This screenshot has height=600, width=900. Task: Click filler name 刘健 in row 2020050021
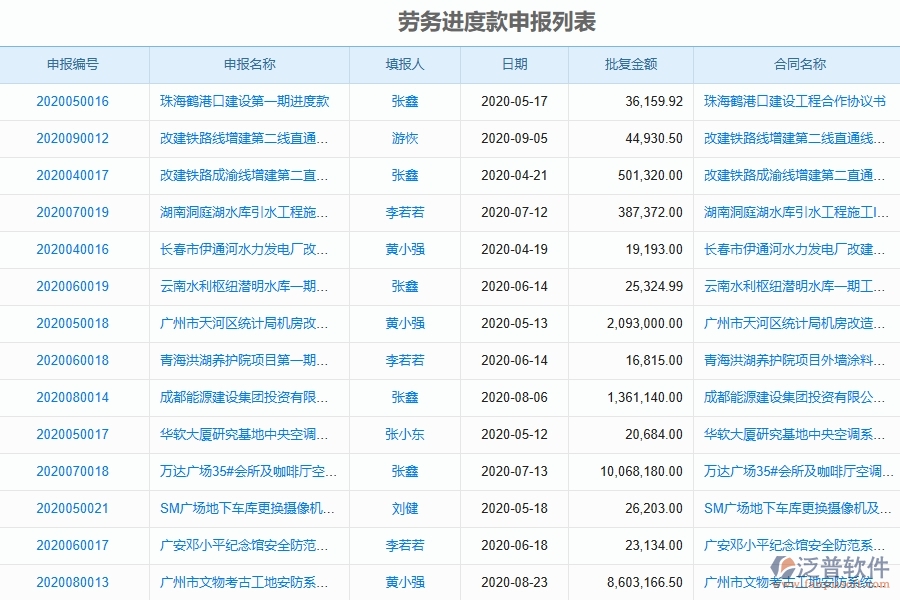tap(404, 508)
